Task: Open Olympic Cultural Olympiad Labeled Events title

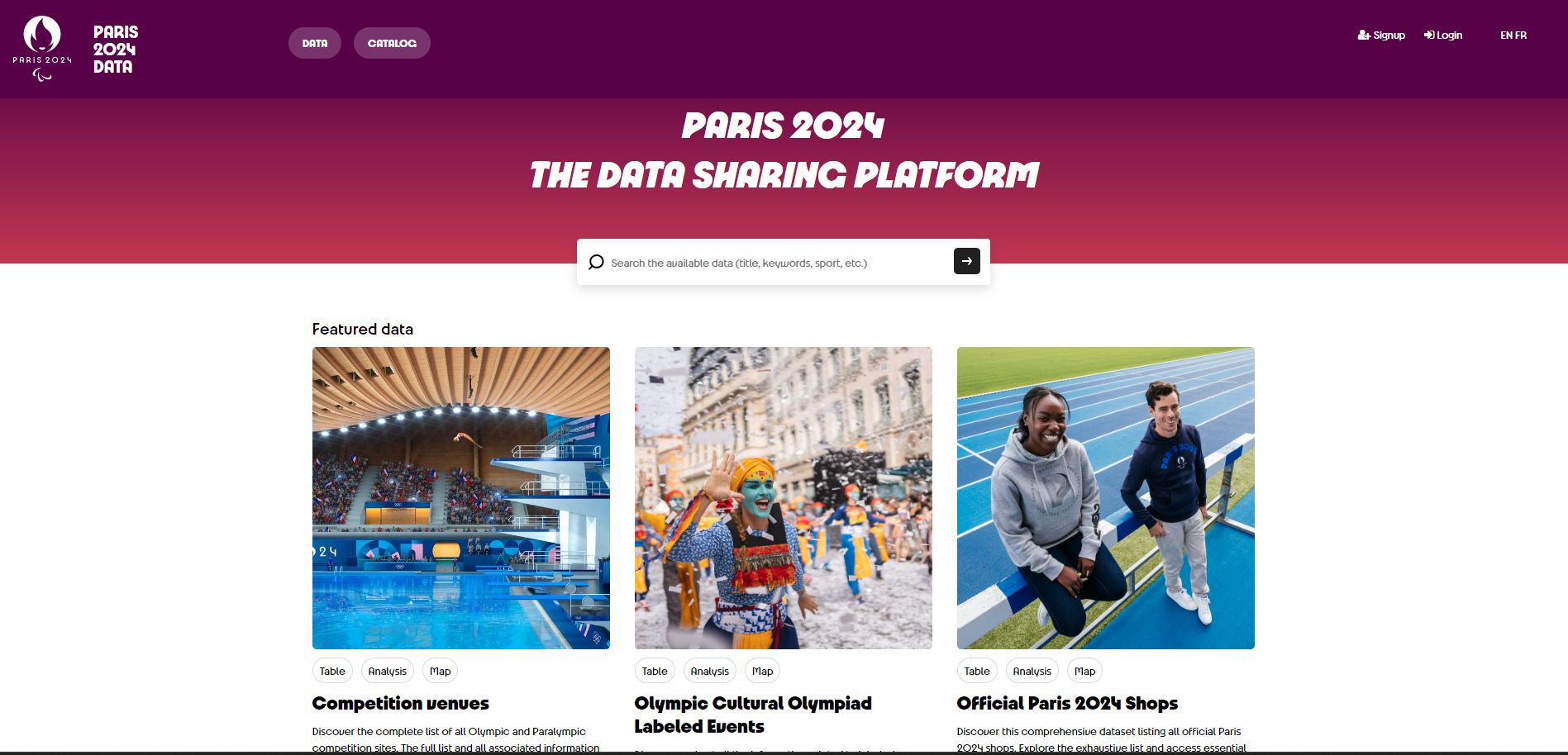Action: [x=753, y=715]
